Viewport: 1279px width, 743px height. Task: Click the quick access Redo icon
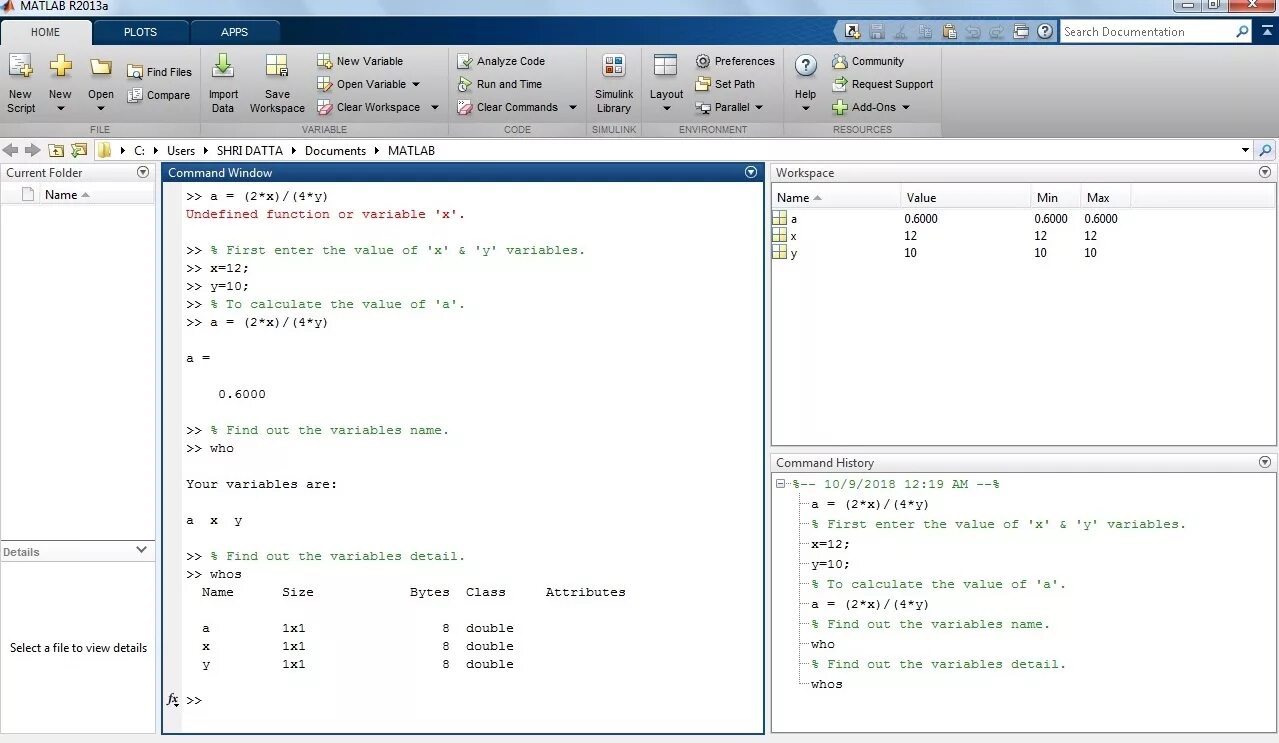click(x=997, y=31)
